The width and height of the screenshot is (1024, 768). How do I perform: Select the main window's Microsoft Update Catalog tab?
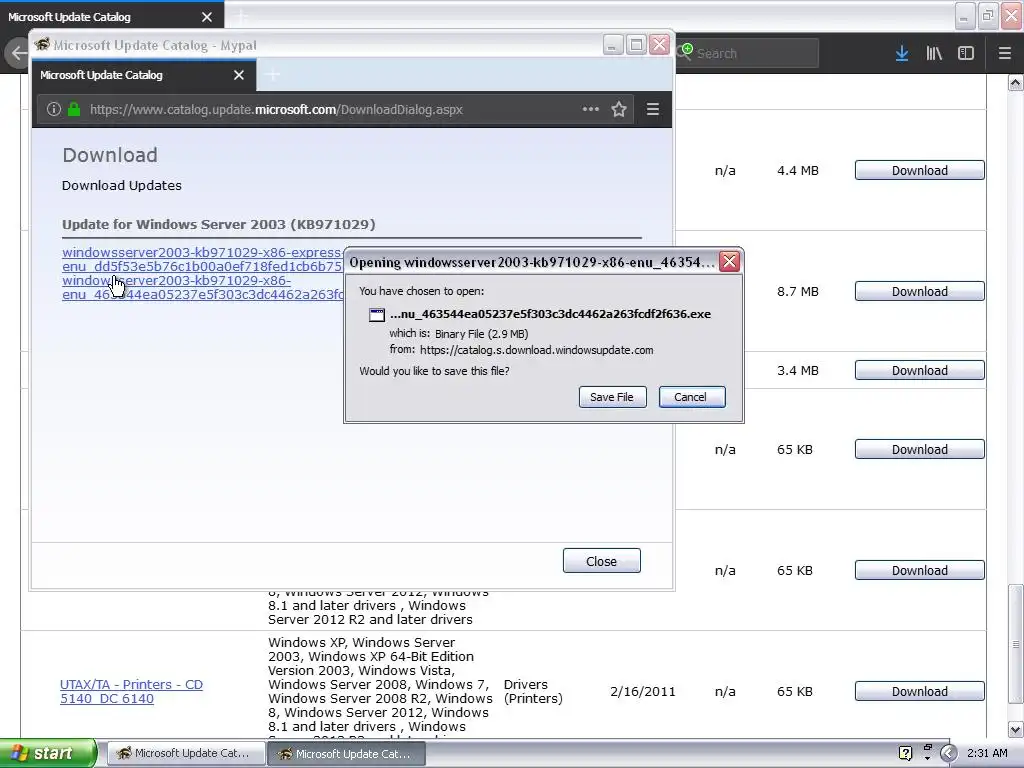(x=111, y=17)
